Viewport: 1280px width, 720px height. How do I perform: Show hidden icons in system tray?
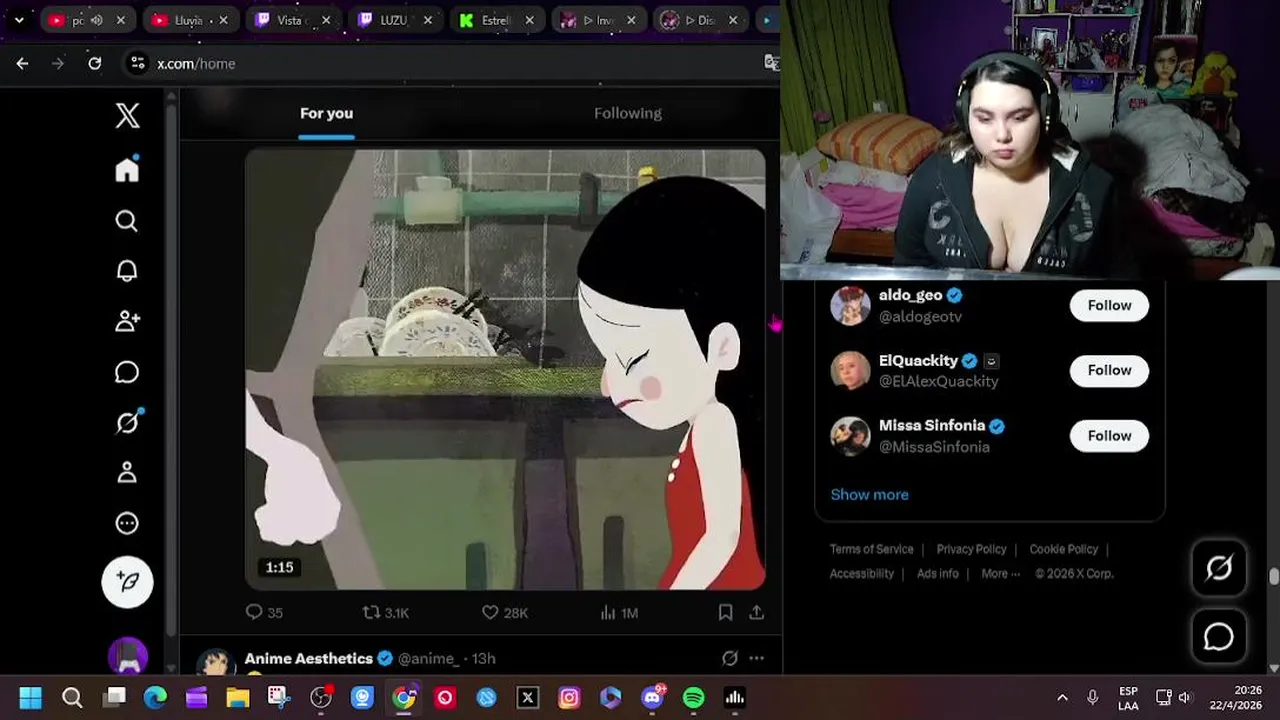point(1062,698)
